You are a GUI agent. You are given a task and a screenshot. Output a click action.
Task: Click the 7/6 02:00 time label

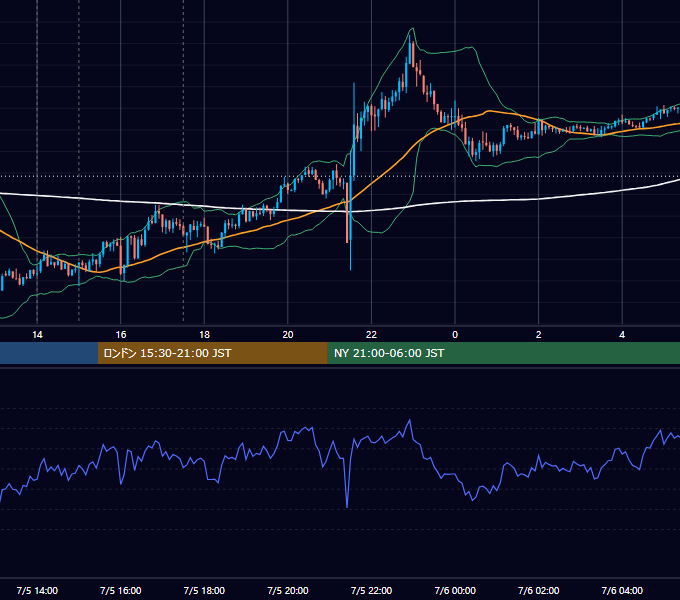pyautogui.click(x=538, y=590)
